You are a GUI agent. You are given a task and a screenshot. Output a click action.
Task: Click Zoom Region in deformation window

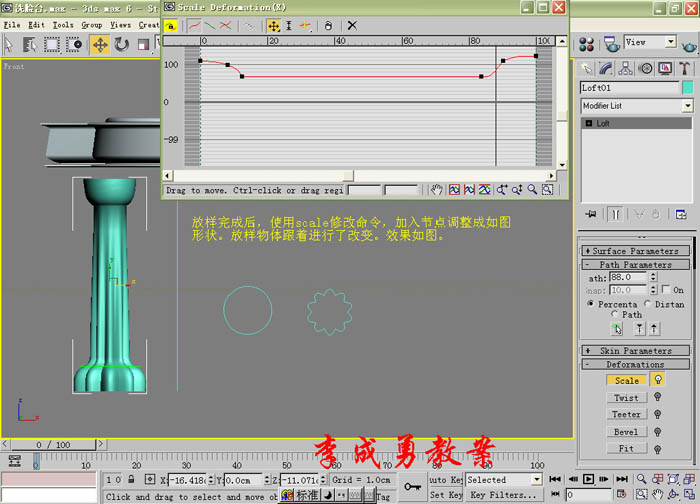[x=547, y=190]
